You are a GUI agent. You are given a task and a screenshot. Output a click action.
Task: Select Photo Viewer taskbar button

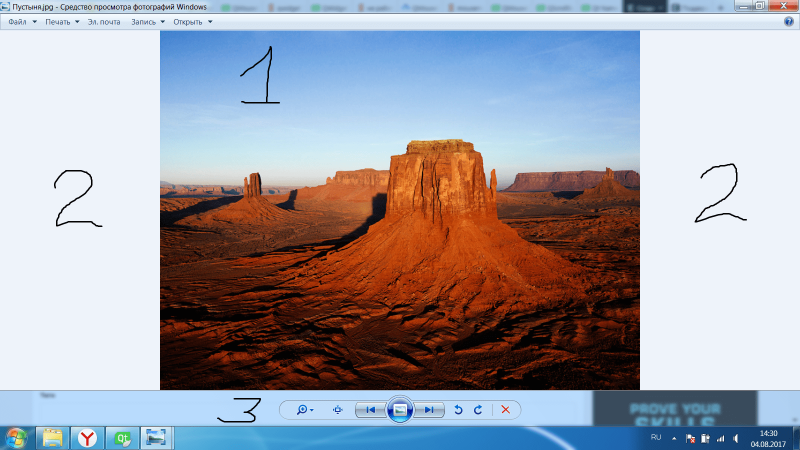tap(157, 438)
